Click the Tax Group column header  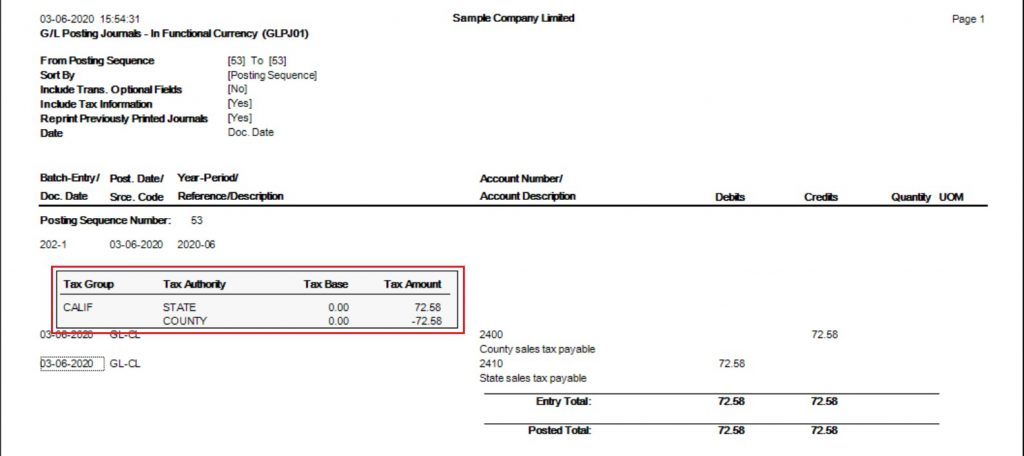coord(89,284)
